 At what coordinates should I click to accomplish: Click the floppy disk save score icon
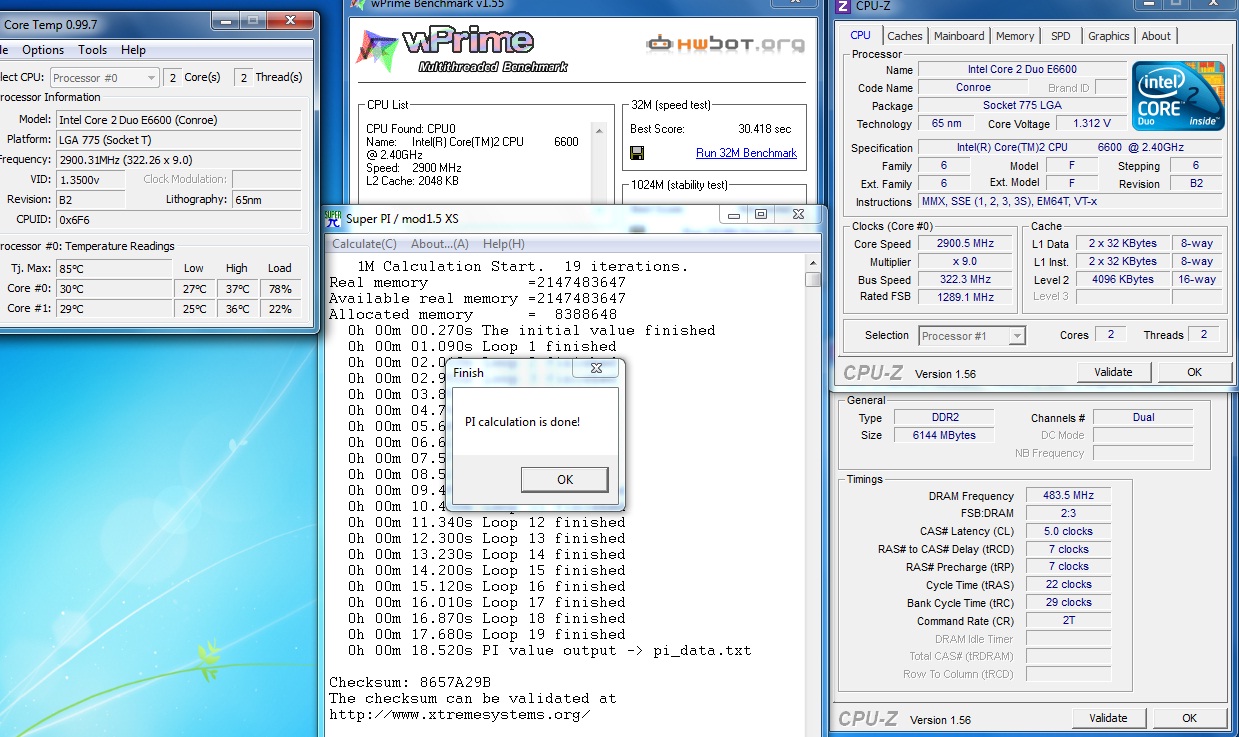coord(637,153)
